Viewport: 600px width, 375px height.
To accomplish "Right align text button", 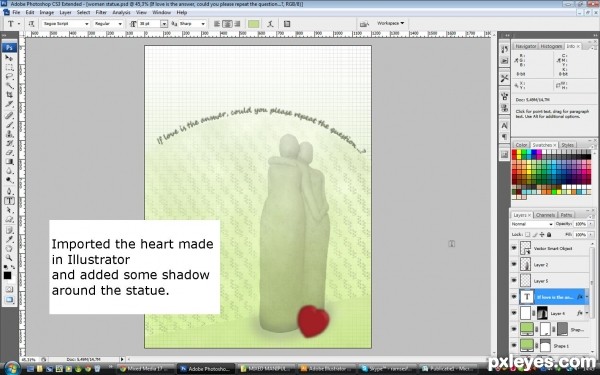I will (237, 24).
